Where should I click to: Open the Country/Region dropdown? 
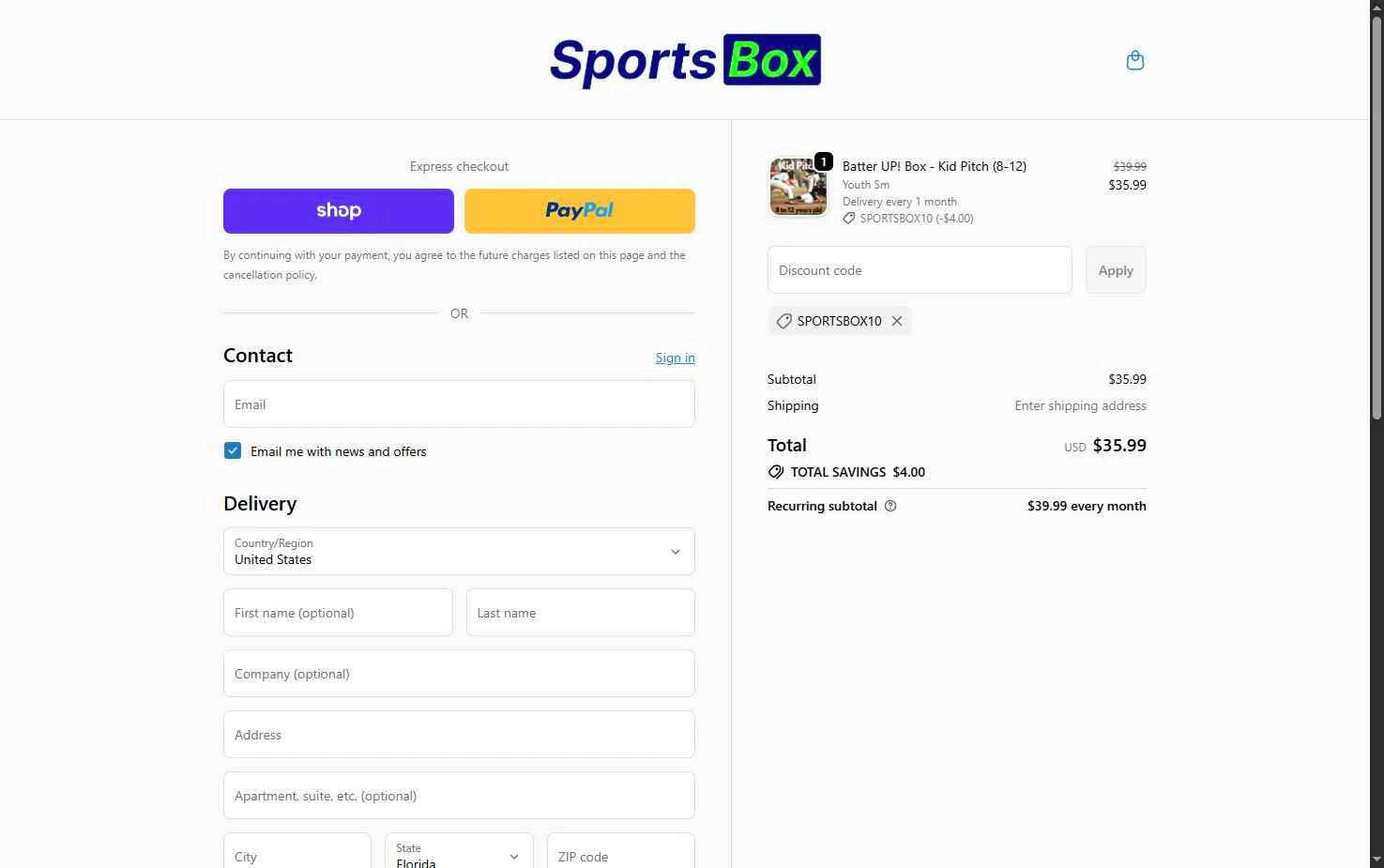pyautogui.click(x=459, y=552)
